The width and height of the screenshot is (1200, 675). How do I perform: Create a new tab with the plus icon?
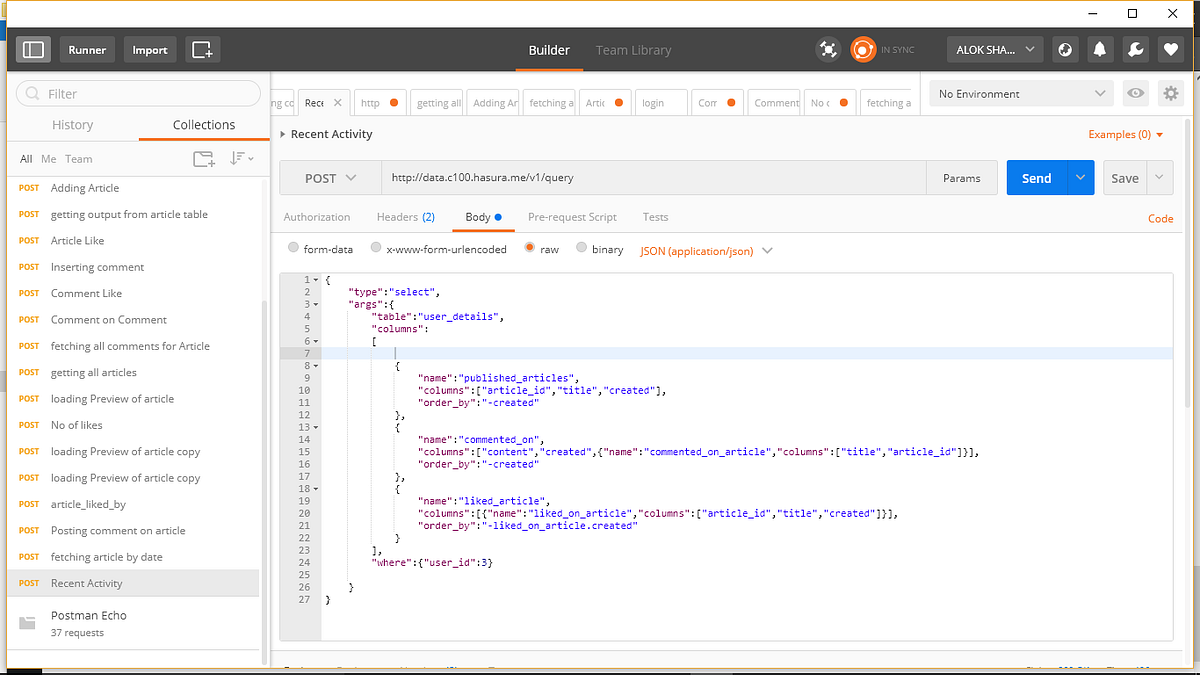(x=204, y=48)
